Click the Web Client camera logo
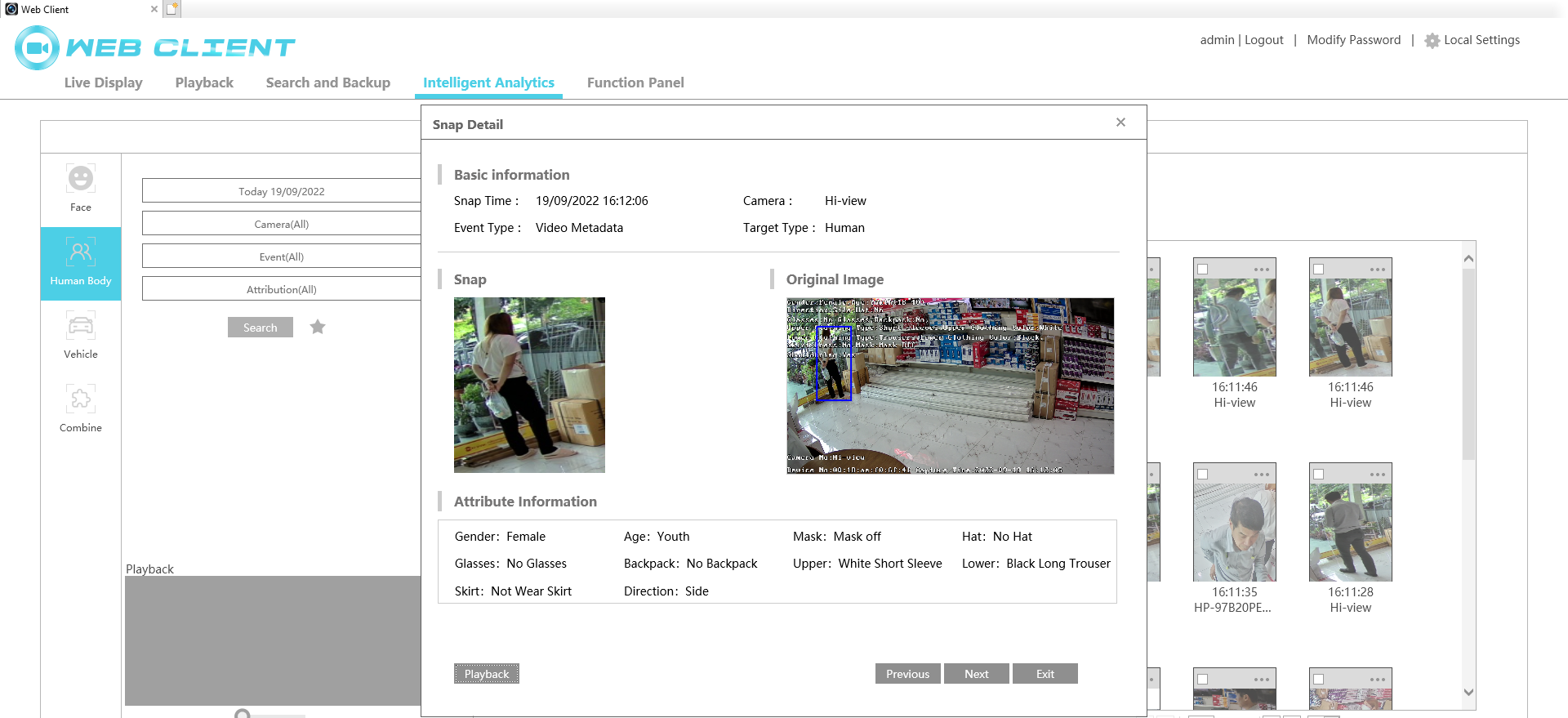The width and height of the screenshot is (1568, 718). point(37,47)
